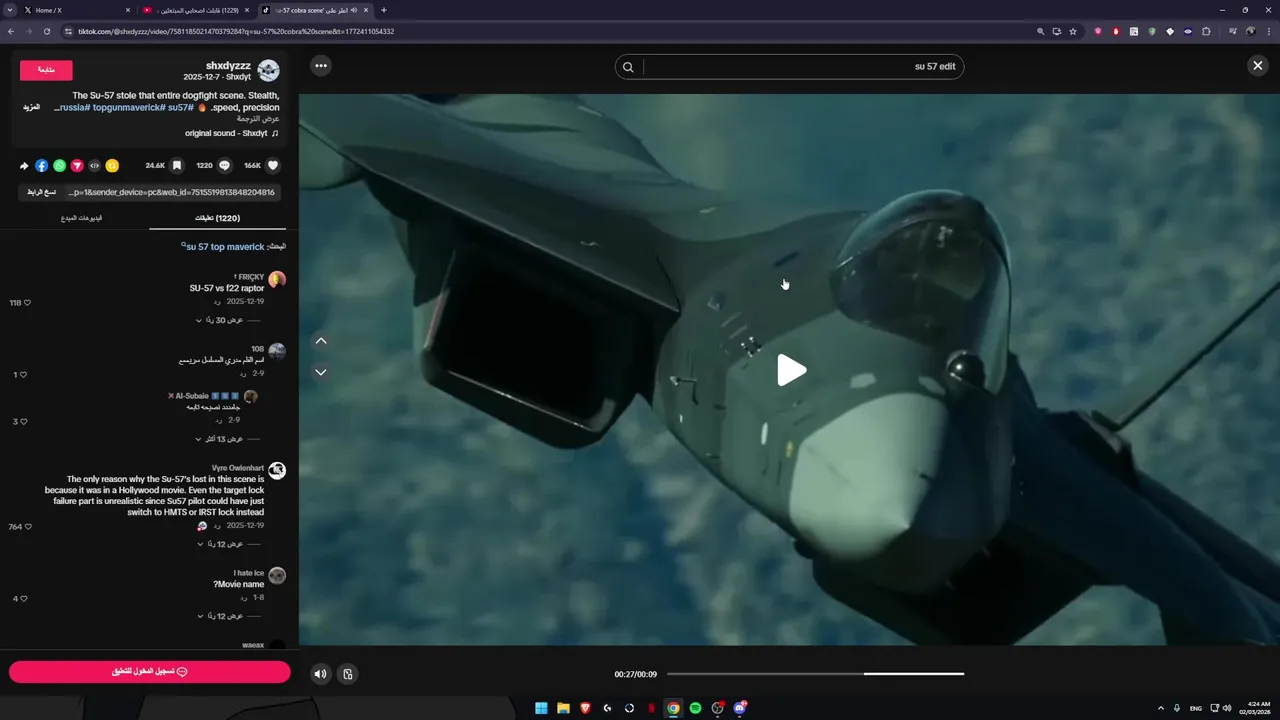This screenshot has width=1280, height=720.
Task: Open the media controls icon in the browser toolbar
Action: 1231,31
